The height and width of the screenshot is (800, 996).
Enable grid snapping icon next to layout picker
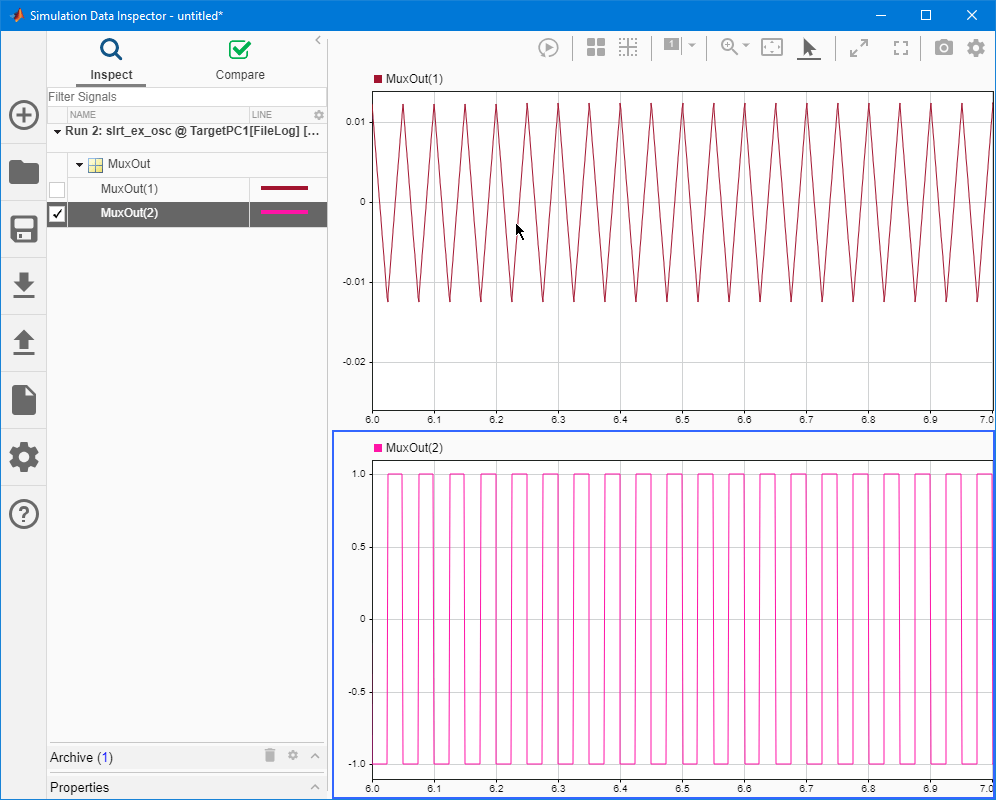click(628, 47)
